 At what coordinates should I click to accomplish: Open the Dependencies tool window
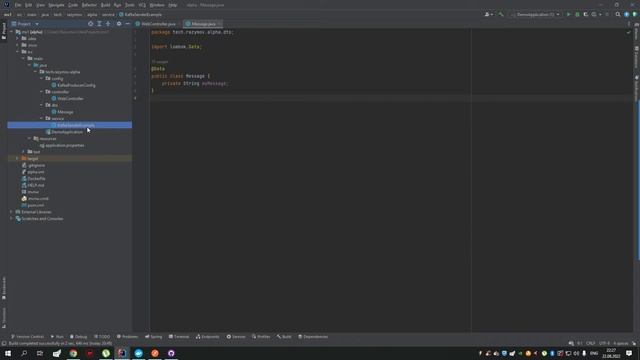313,337
